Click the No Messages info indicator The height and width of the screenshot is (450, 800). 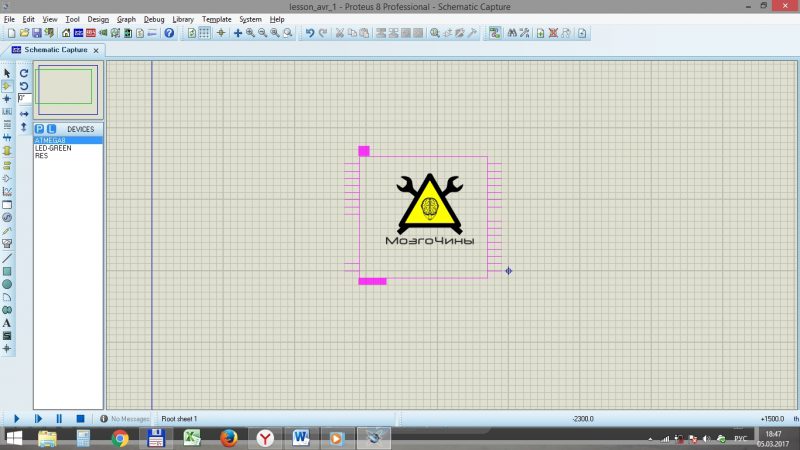point(124,419)
